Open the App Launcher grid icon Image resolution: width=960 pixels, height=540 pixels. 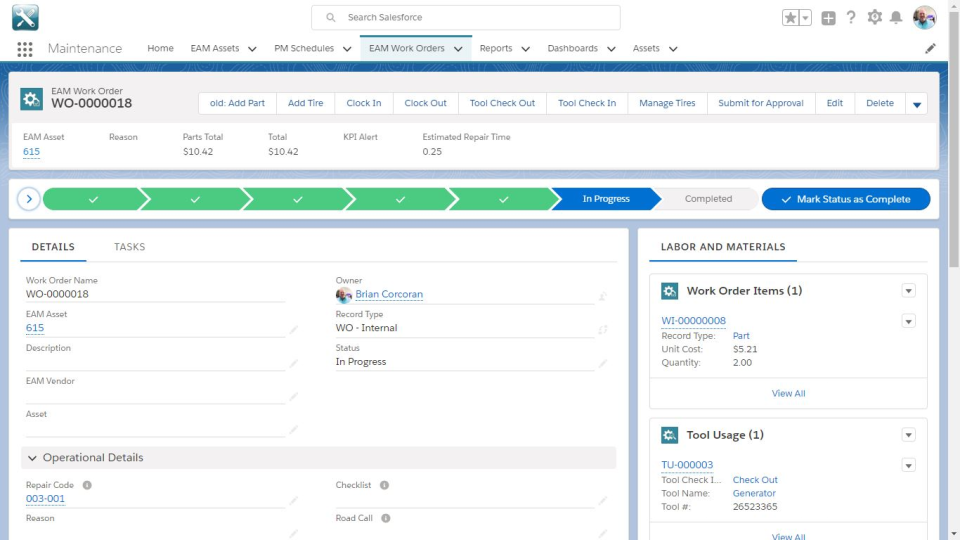(24, 49)
